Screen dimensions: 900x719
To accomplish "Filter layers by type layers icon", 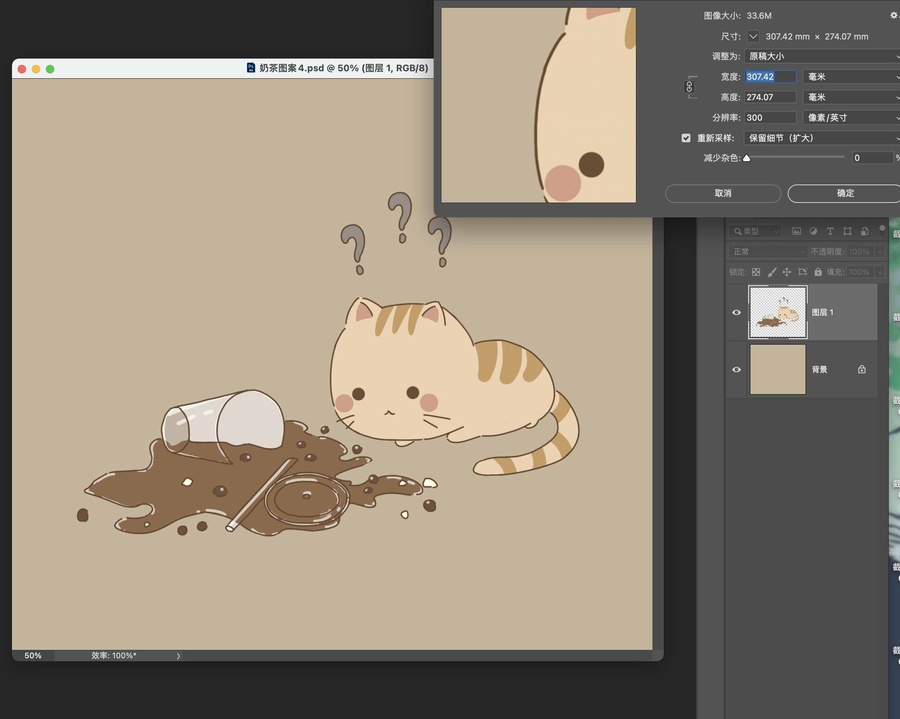I will tap(830, 231).
